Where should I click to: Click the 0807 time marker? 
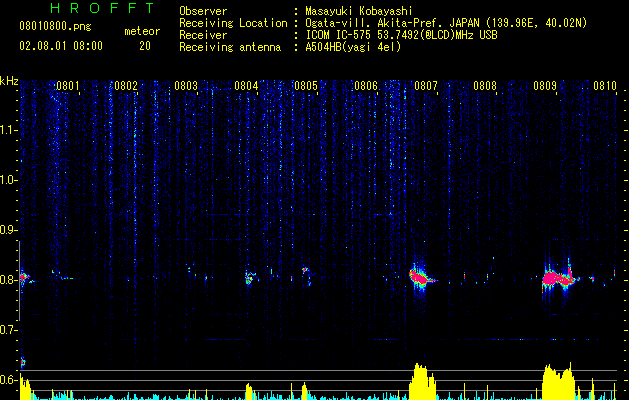coord(426,86)
